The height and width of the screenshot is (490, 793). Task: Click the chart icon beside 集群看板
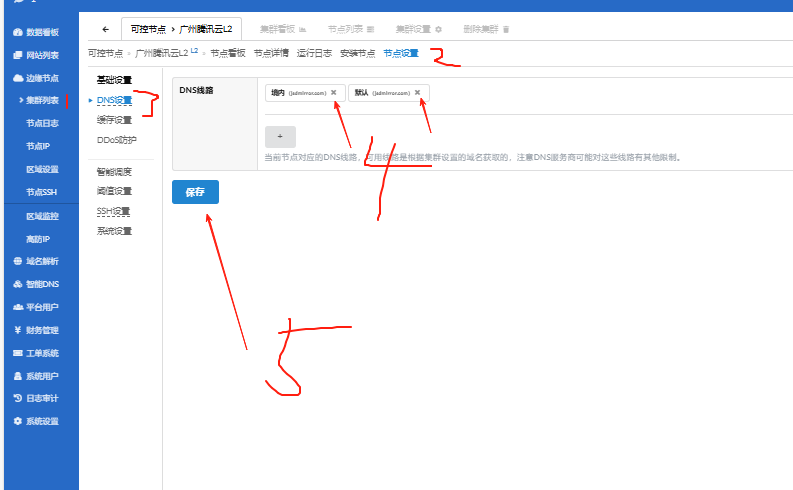click(302, 29)
